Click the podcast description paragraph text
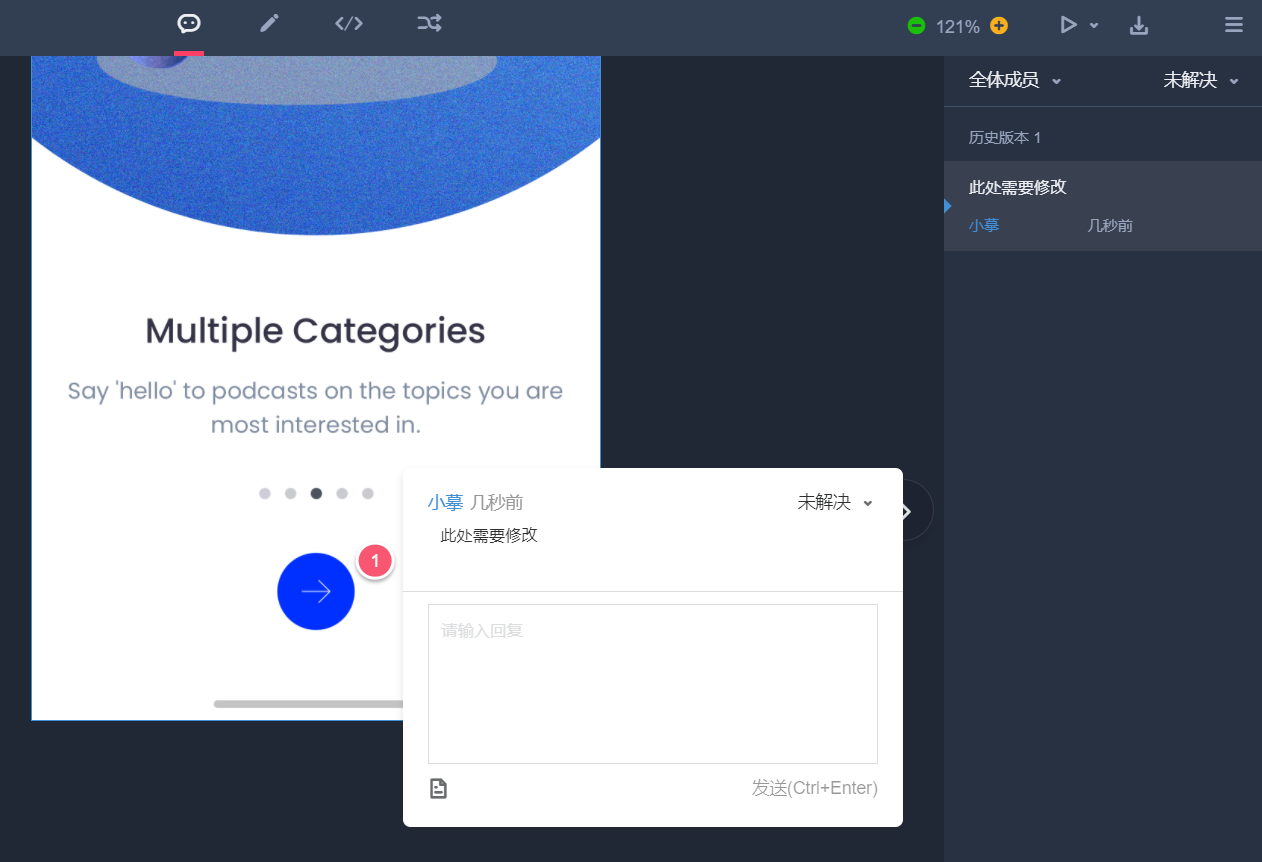This screenshot has width=1262, height=862. pyautogui.click(x=315, y=408)
